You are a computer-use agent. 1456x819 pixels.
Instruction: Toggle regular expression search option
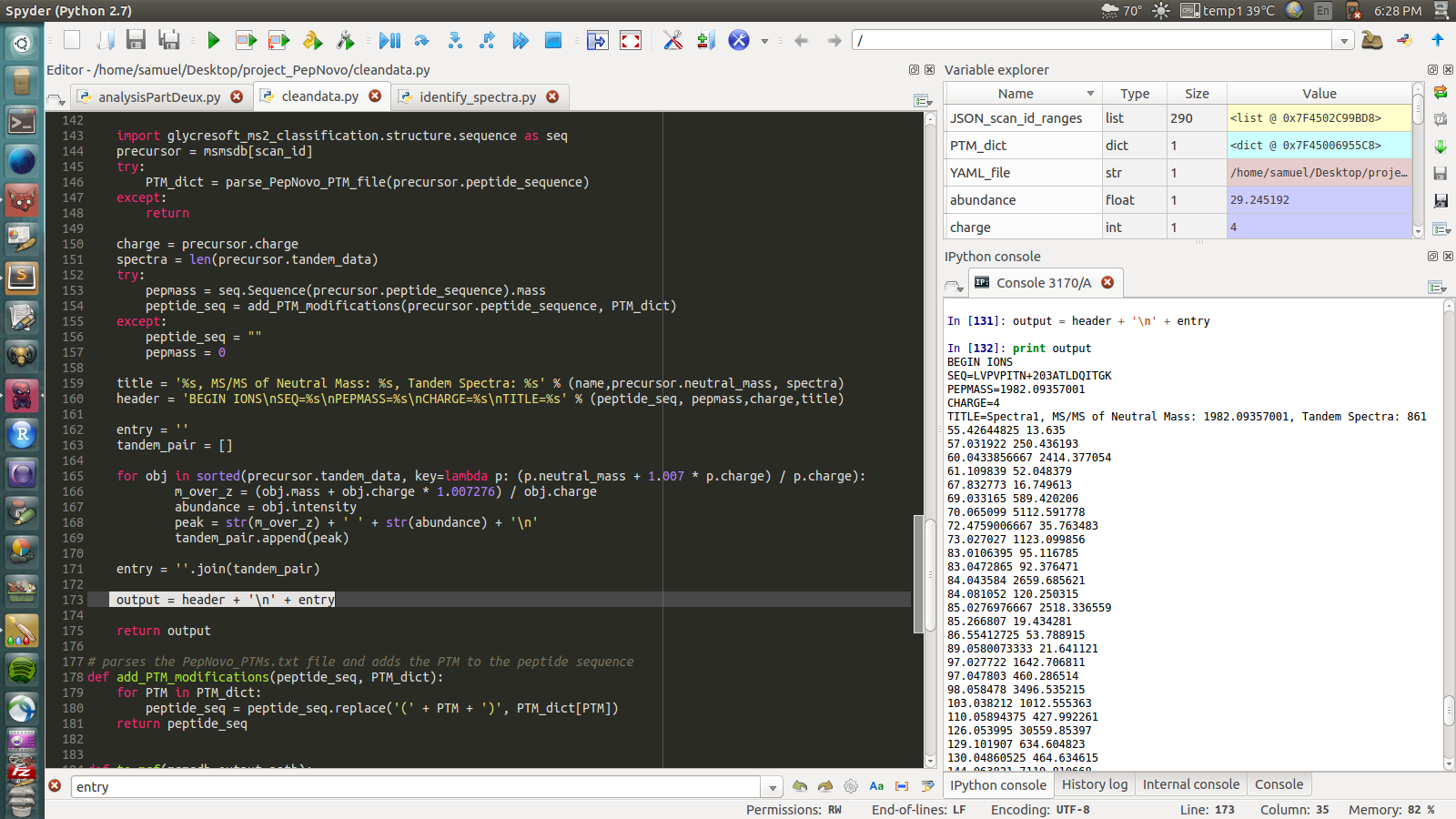tap(851, 786)
